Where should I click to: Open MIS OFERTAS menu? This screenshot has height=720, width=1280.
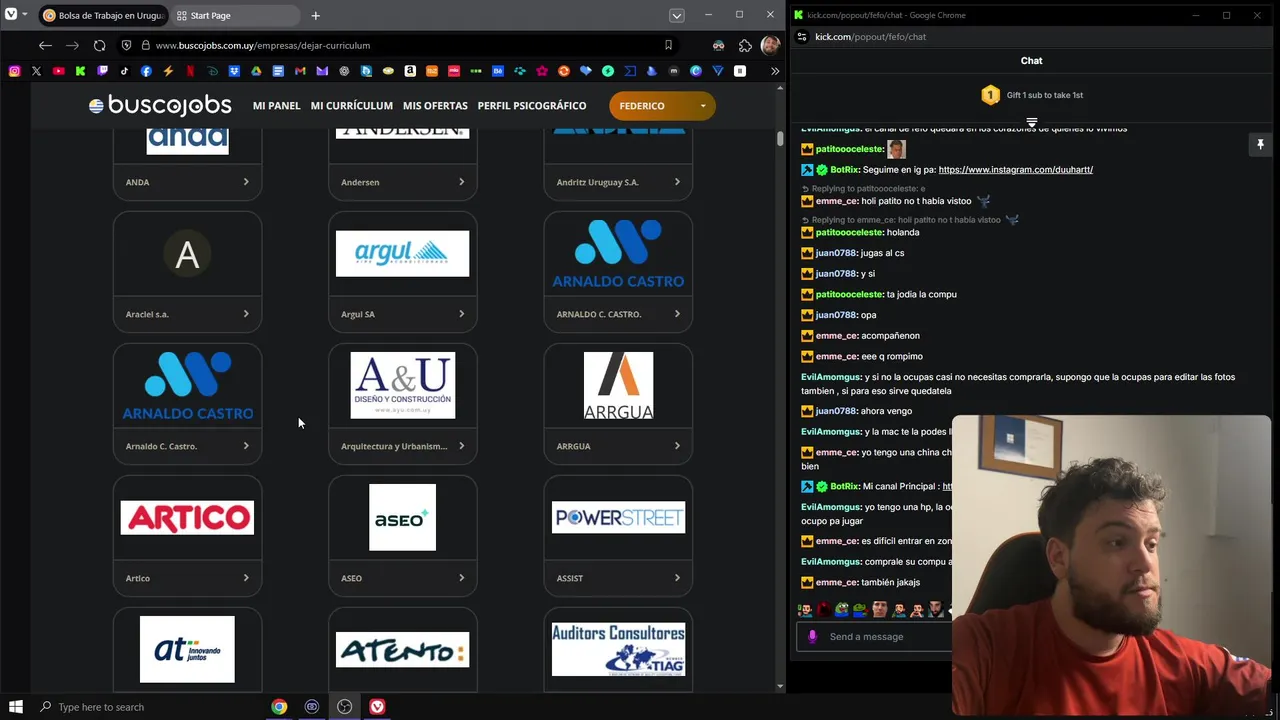click(435, 106)
